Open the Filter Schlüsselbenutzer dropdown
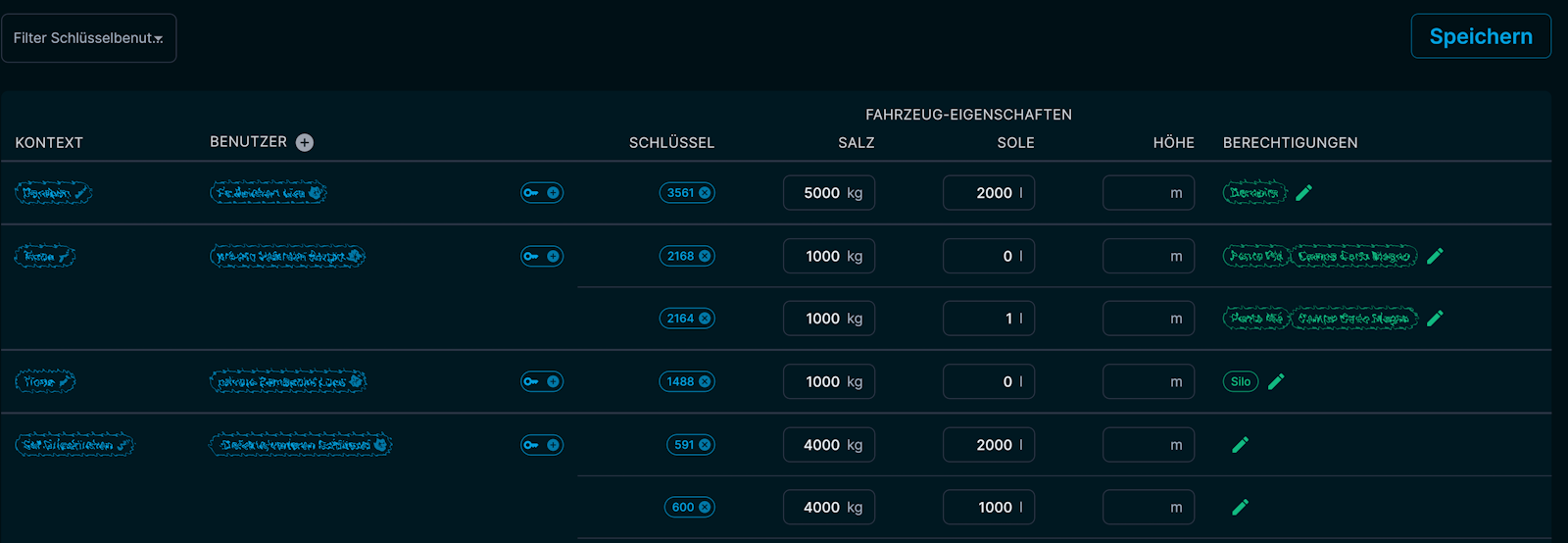 [x=89, y=38]
